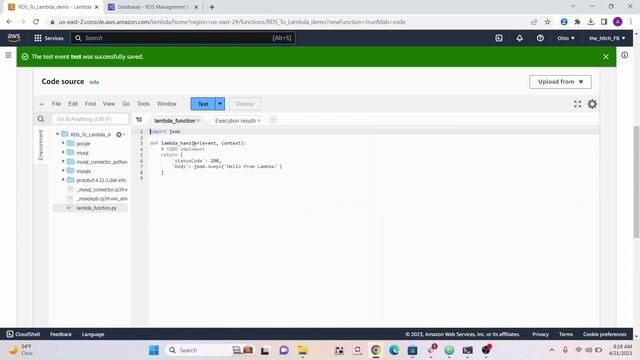Click the tab list icon left of lambda_function tab
640x360 pixels.
point(139,120)
